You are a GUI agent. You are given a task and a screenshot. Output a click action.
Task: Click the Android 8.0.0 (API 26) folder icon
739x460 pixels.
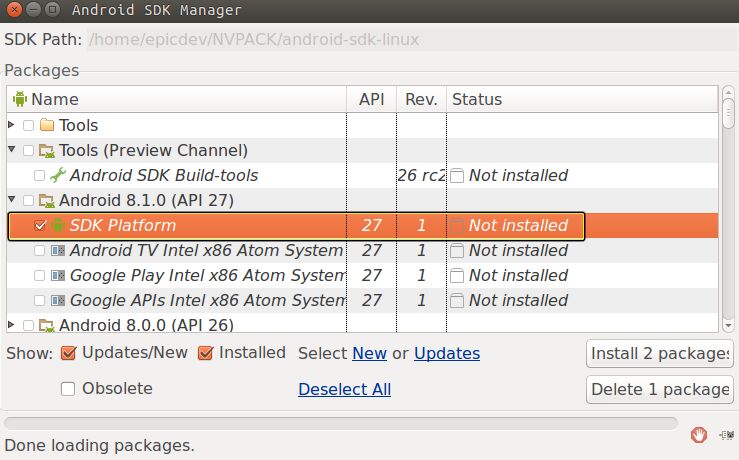pos(47,325)
